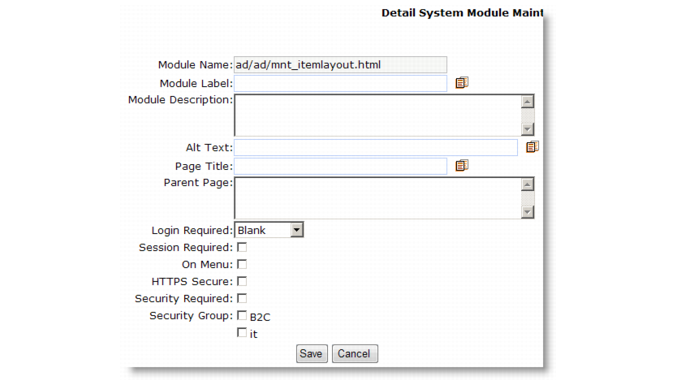
Task: Check the On Menu checkbox
Action: pyautogui.click(x=242, y=264)
